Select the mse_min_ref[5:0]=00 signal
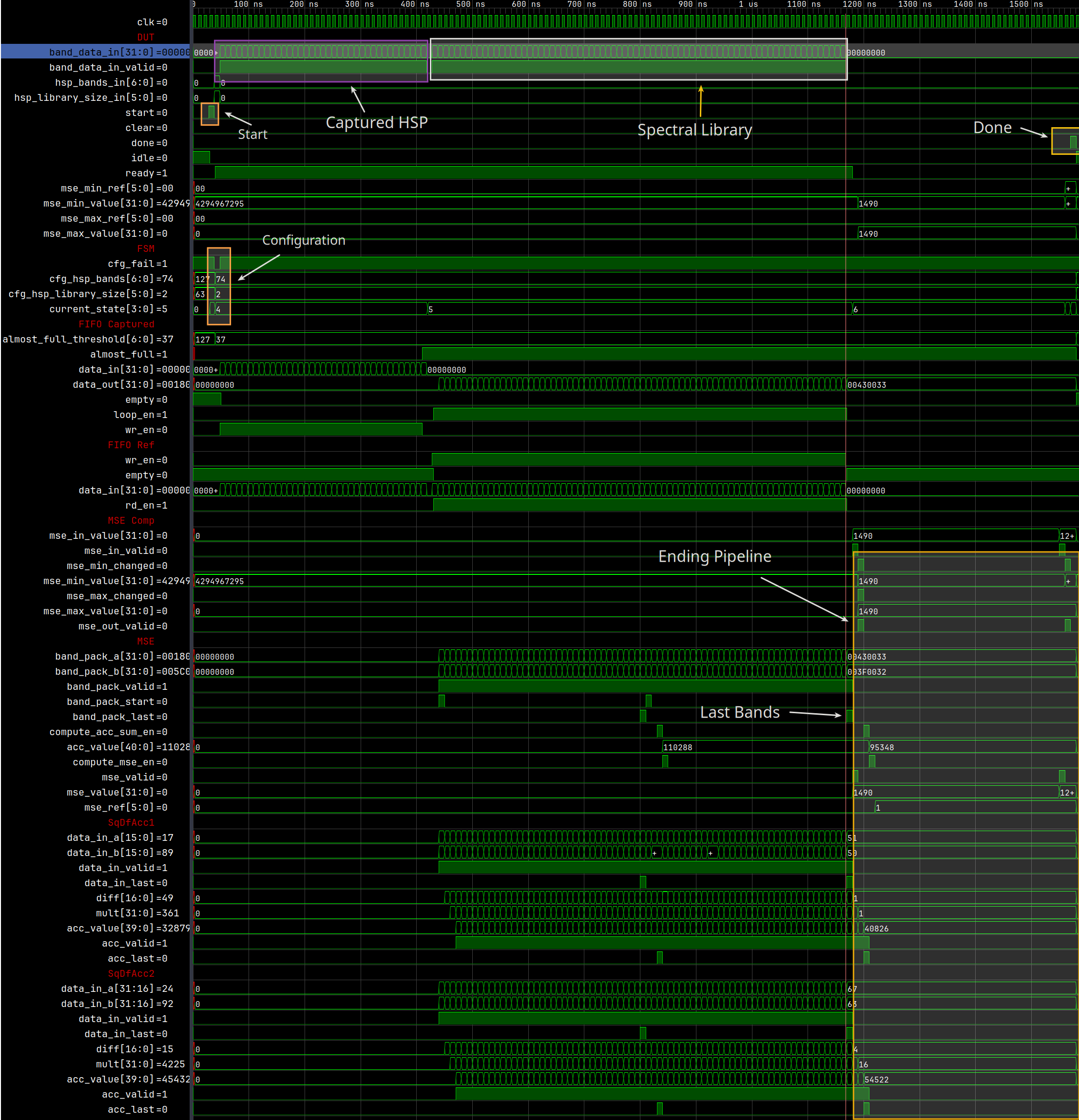This screenshot has width=1079, height=1120. point(116,188)
